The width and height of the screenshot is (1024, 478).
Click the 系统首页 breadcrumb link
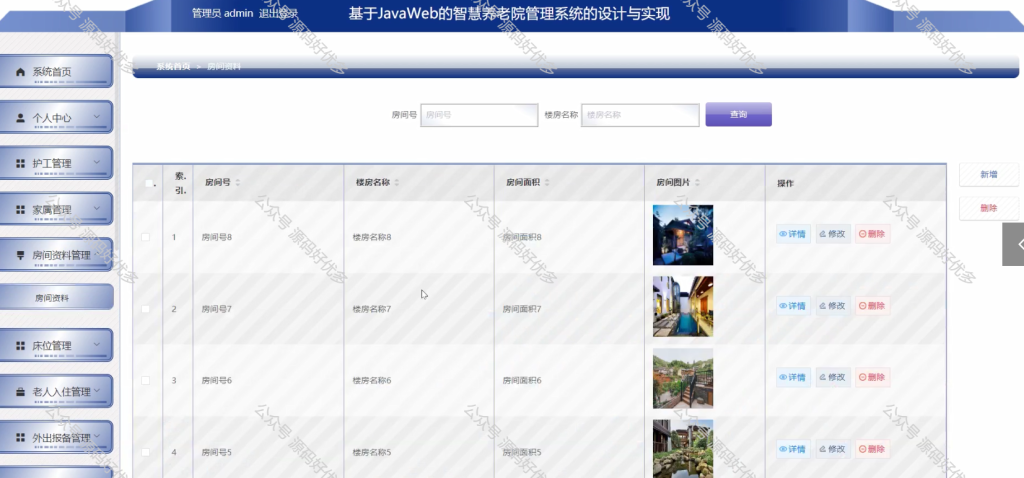pos(173,66)
